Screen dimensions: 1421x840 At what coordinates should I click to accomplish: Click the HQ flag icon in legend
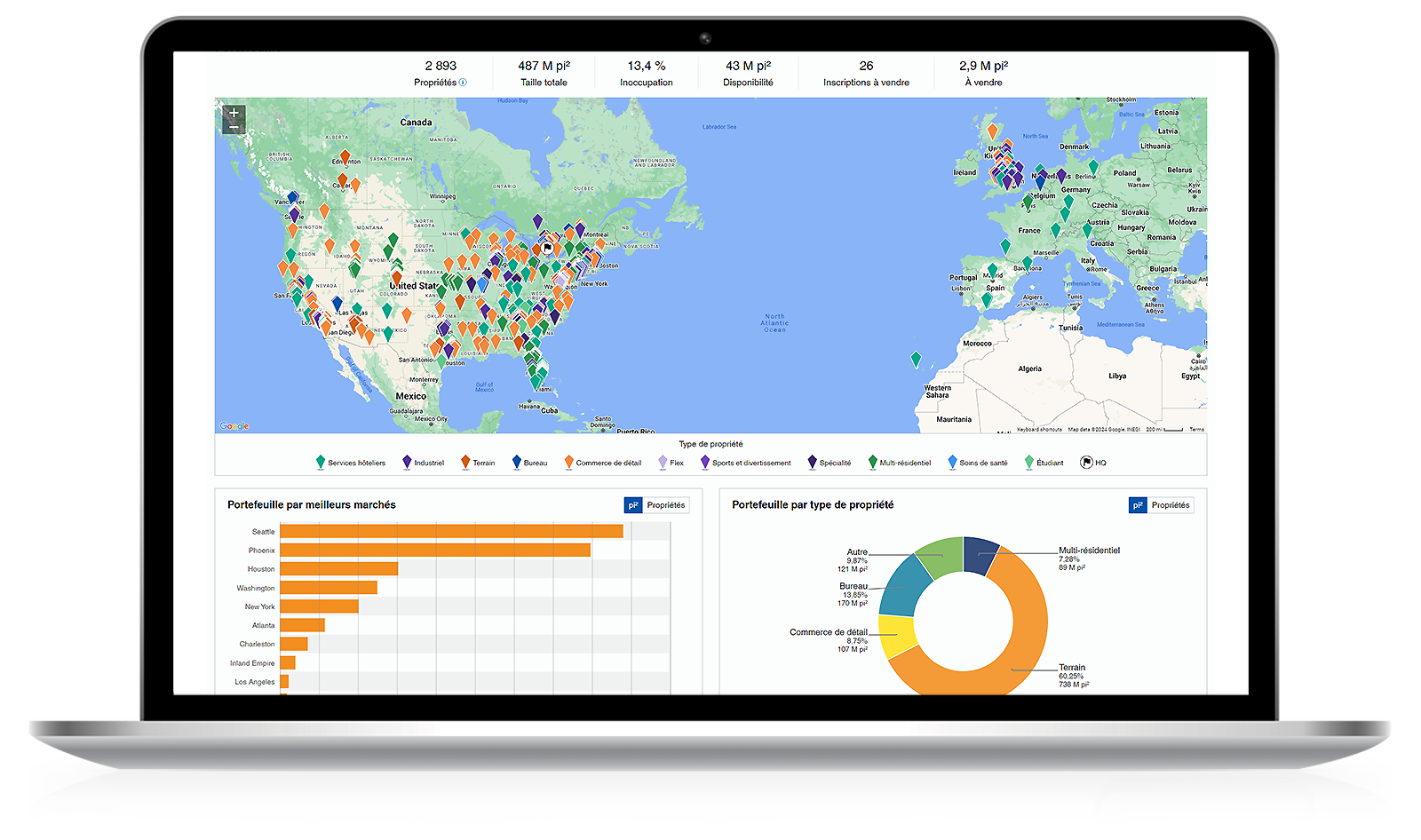click(1086, 463)
